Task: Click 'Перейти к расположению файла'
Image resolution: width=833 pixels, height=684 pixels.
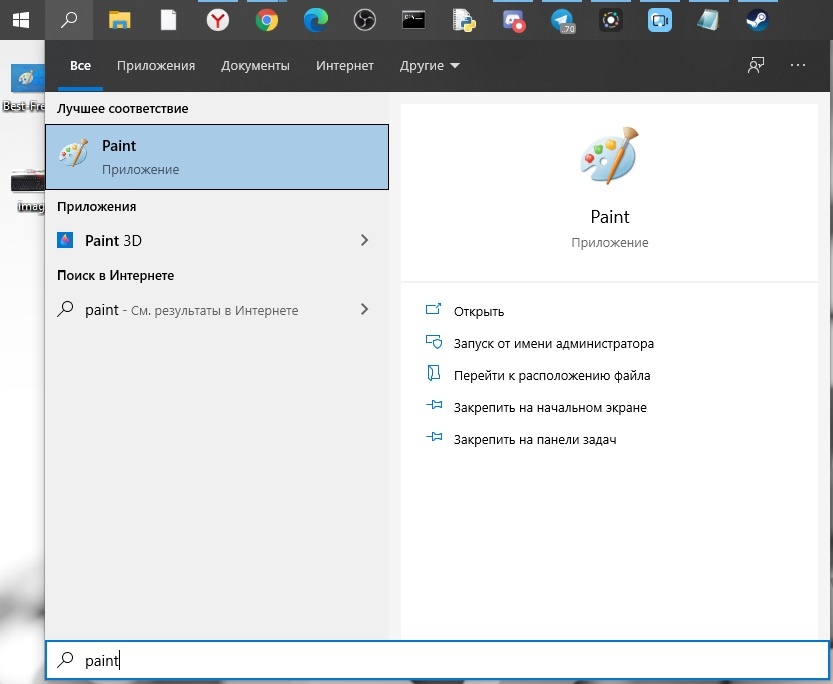Action: [x=551, y=375]
